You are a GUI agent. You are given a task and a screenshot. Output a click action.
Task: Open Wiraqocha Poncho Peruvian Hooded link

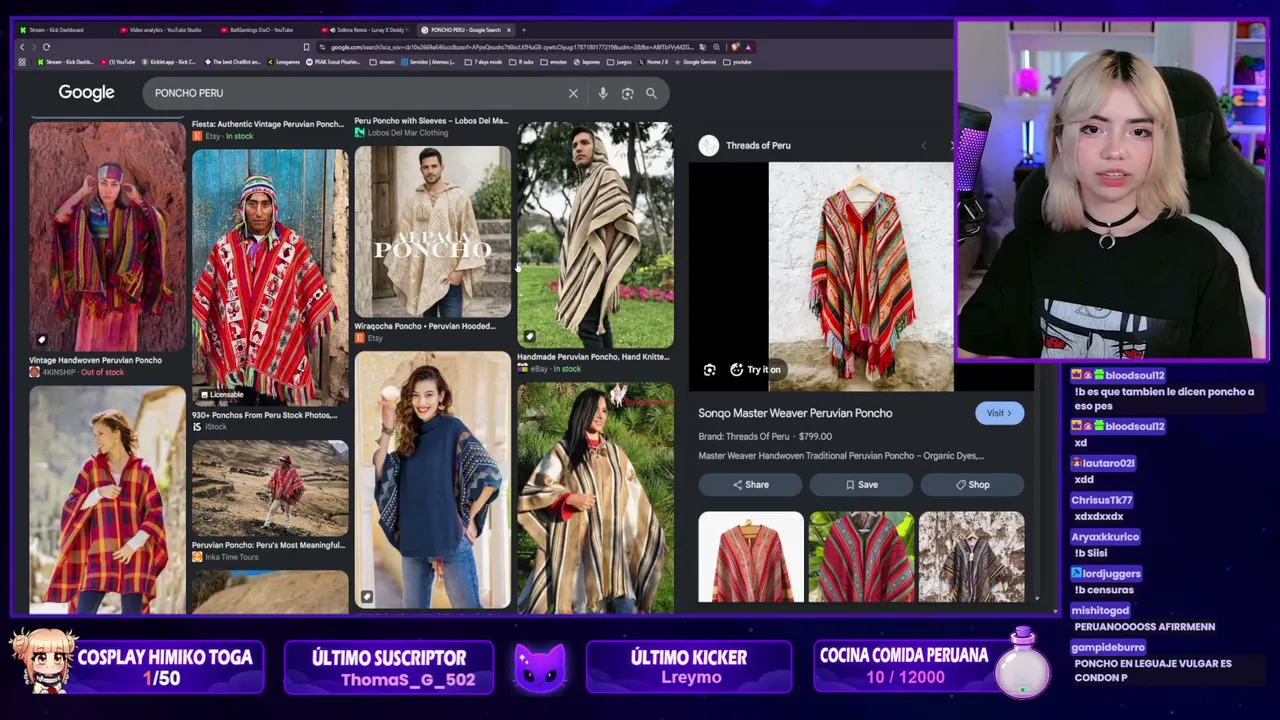pyautogui.click(x=425, y=326)
